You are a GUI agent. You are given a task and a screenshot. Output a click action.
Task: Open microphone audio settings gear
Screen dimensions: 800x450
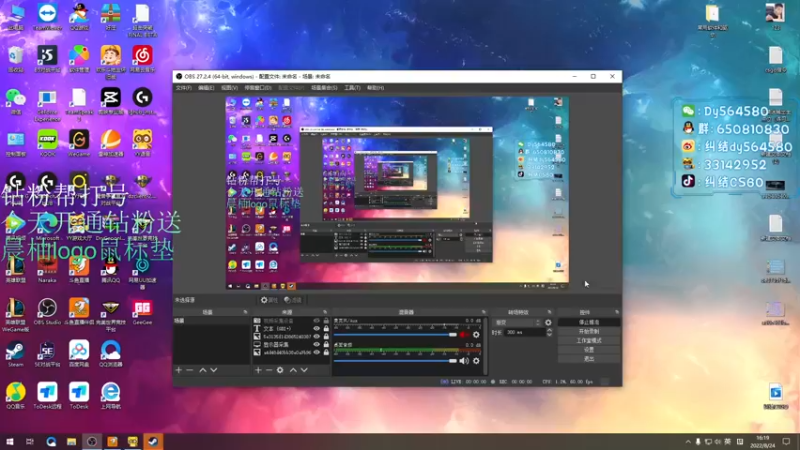[476, 335]
